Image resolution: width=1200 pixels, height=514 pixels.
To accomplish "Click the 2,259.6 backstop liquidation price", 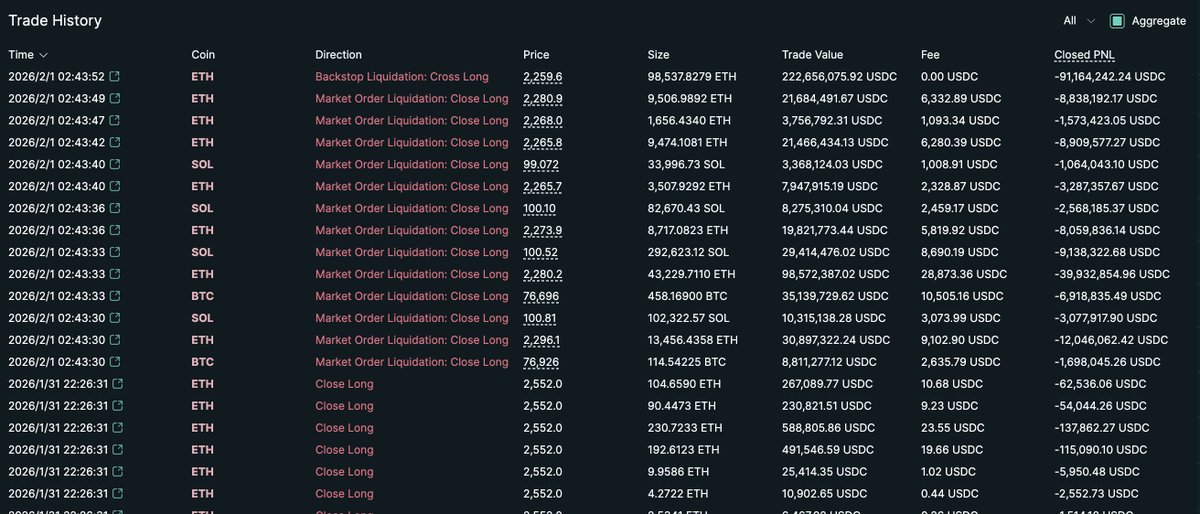I will point(542,76).
